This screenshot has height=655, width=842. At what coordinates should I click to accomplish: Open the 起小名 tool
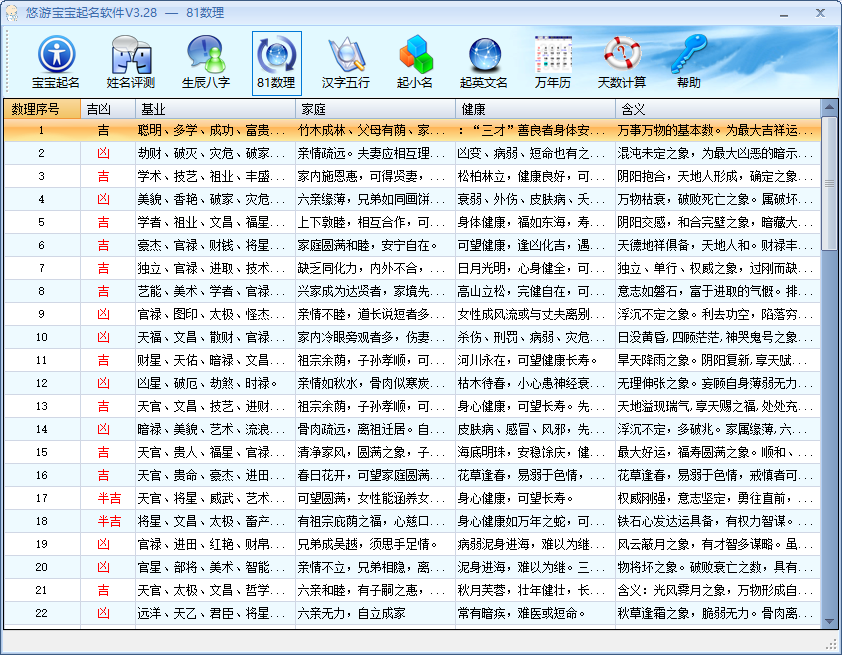pyautogui.click(x=415, y=62)
